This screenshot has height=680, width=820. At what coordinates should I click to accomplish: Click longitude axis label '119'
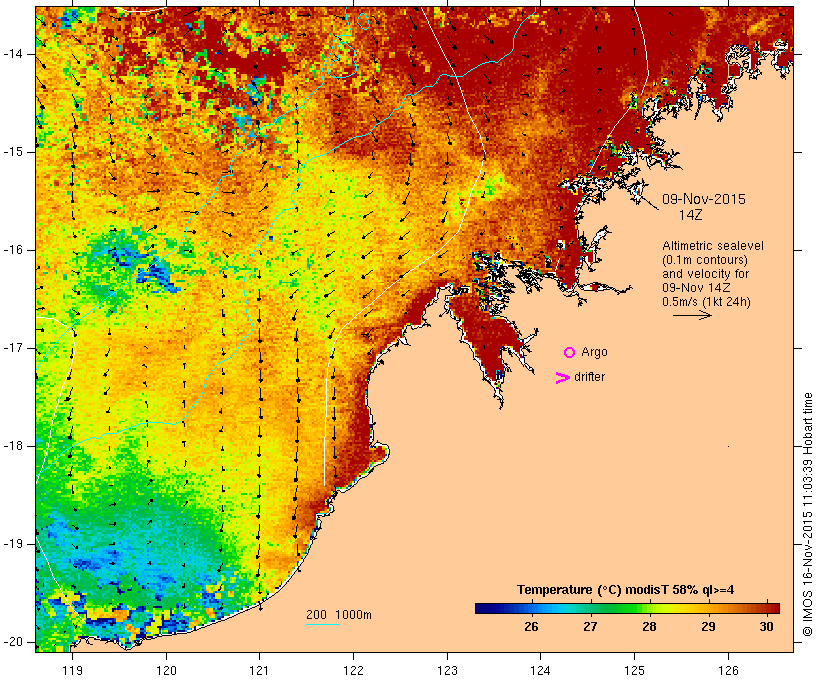point(72,670)
